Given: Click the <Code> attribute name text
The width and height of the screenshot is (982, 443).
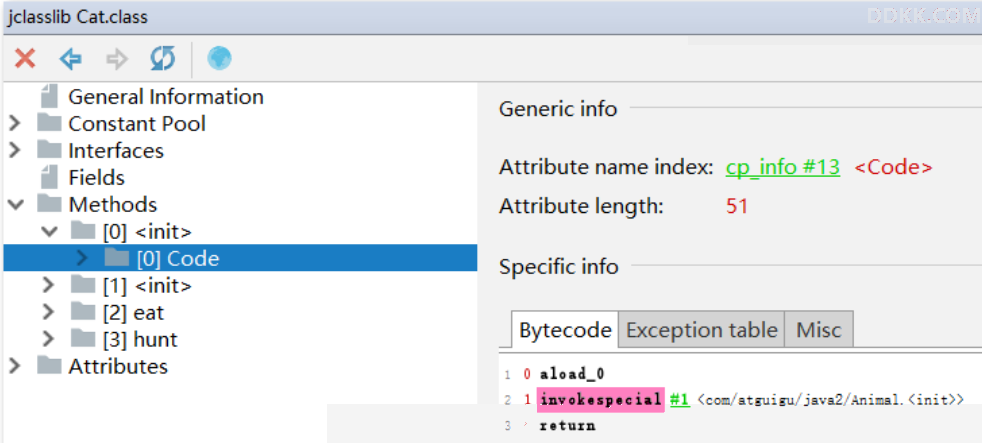Looking at the screenshot, I should pyautogui.click(x=893, y=167).
